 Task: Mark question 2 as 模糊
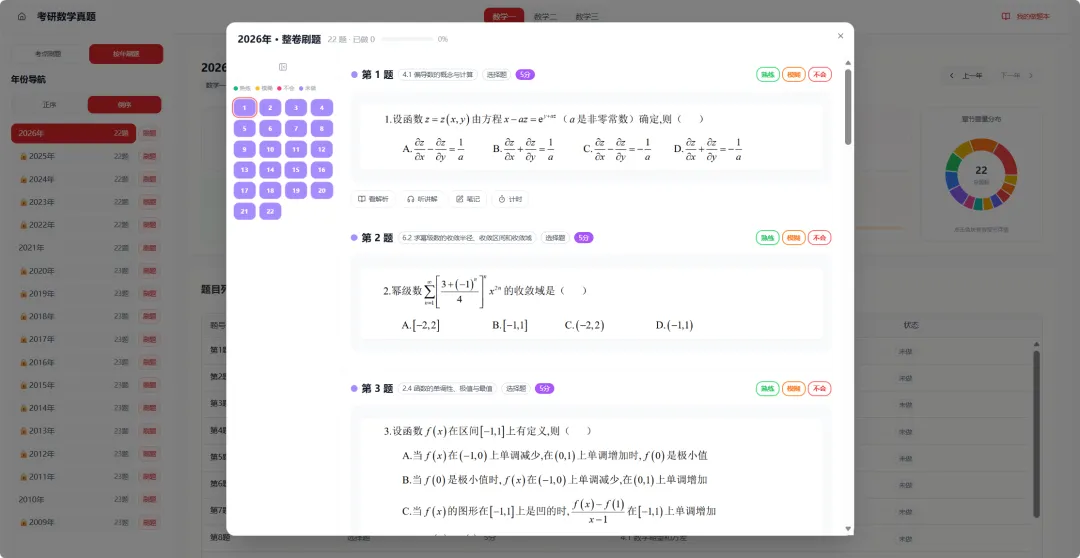click(x=793, y=238)
